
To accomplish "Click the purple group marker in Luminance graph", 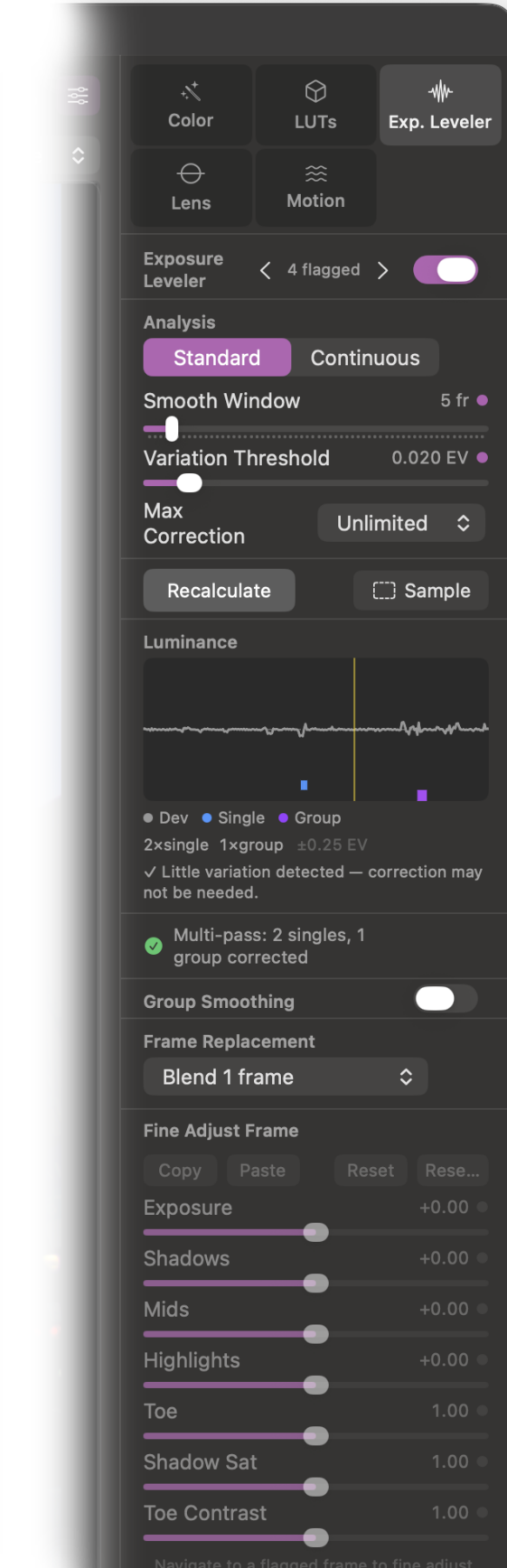I will pyautogui.click(x=422, y=795).
